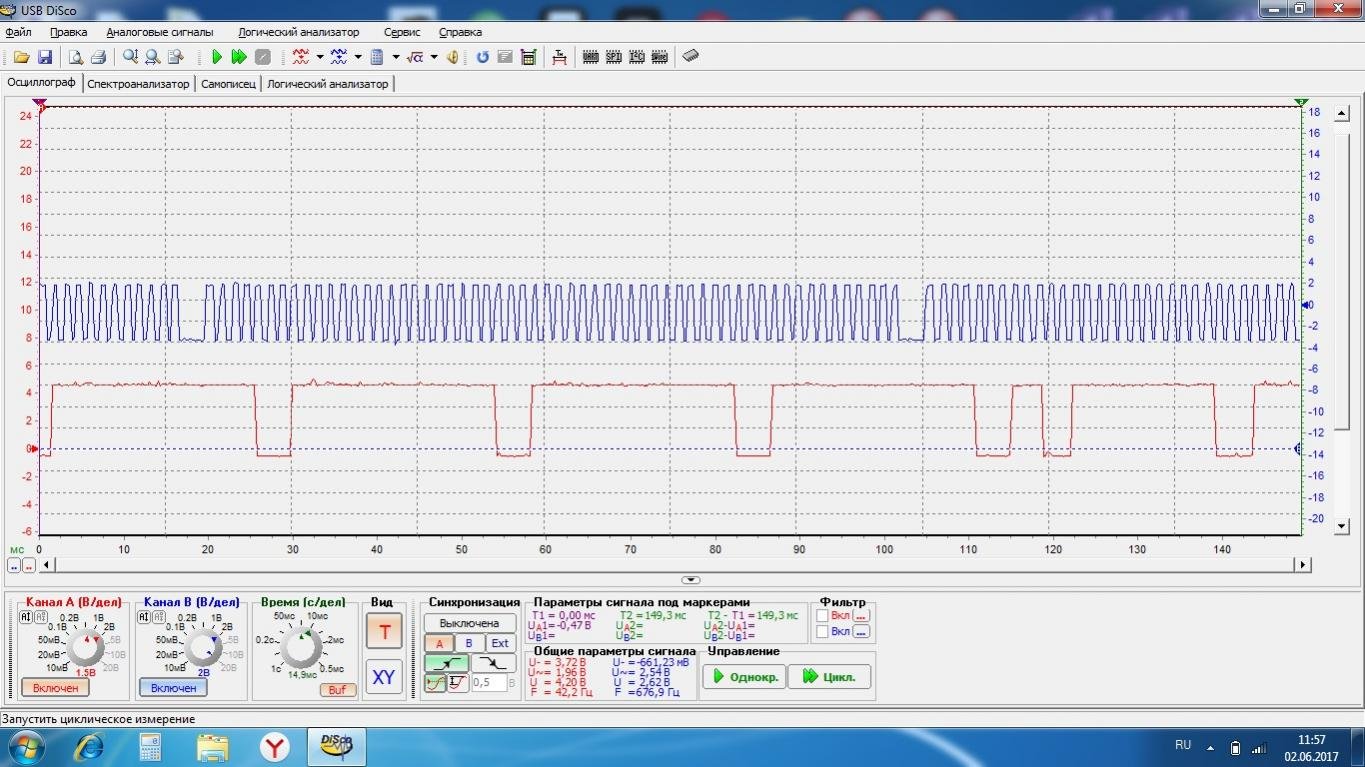Viewport: 1365px width, 767px height.
Task: Click the Однокр. single run button
Action: pos(744,677)
